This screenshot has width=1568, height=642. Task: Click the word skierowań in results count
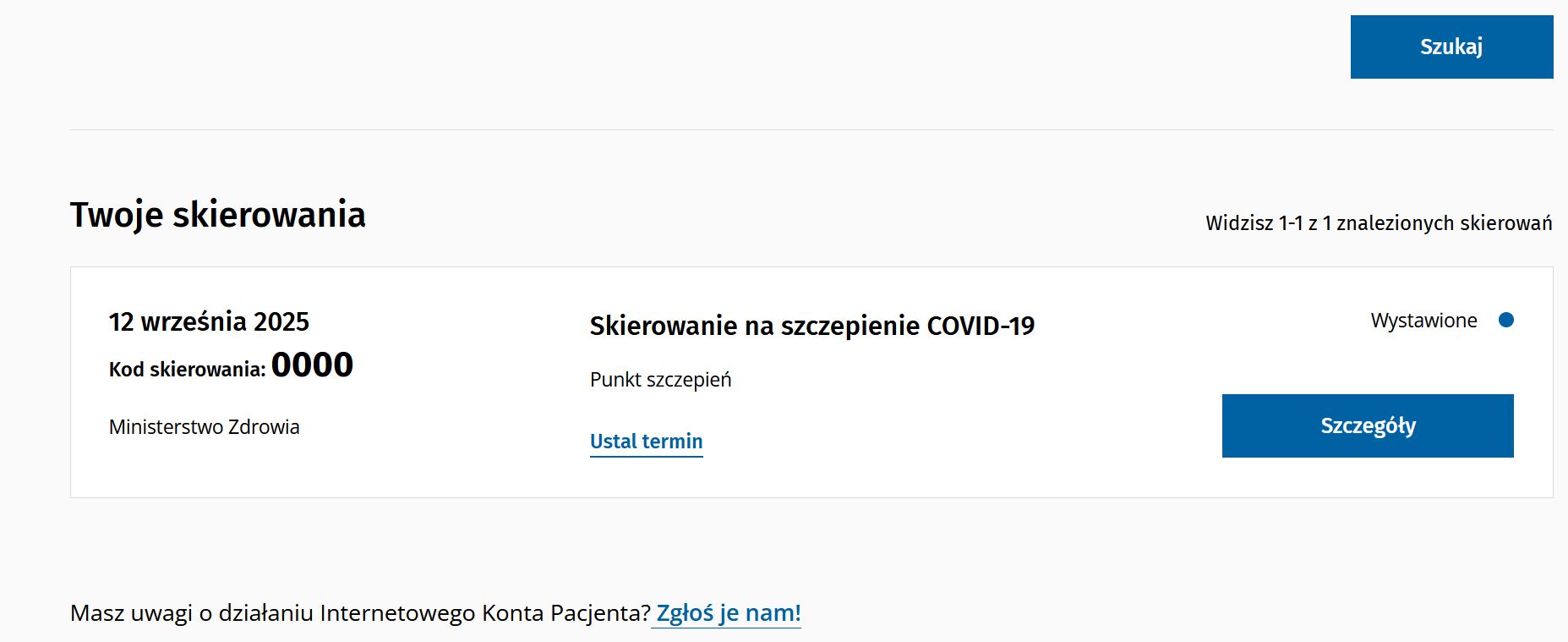[x=1505, y=223]
